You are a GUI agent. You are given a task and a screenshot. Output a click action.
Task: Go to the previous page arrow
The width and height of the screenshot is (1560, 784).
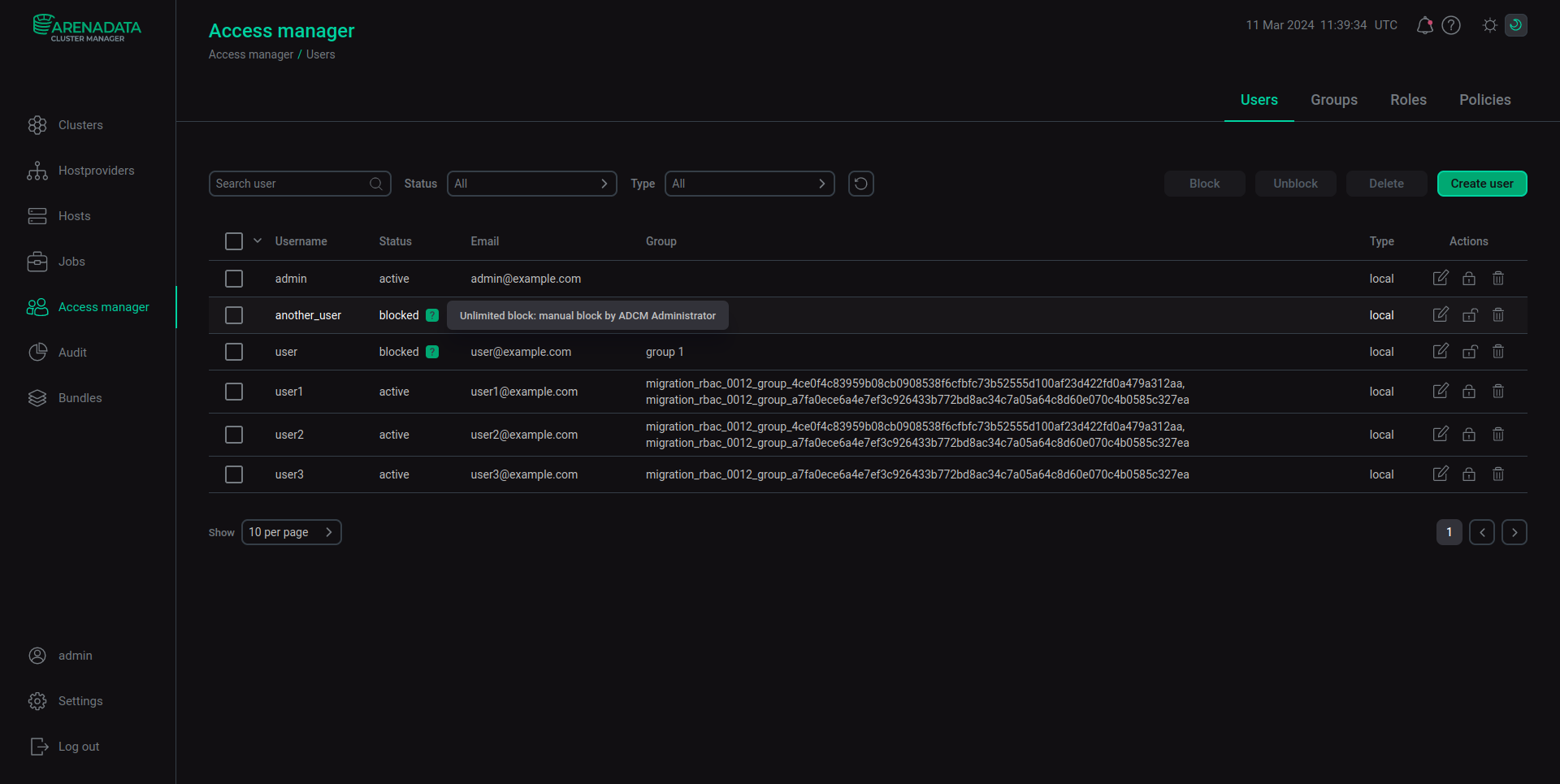(1481, 532)
